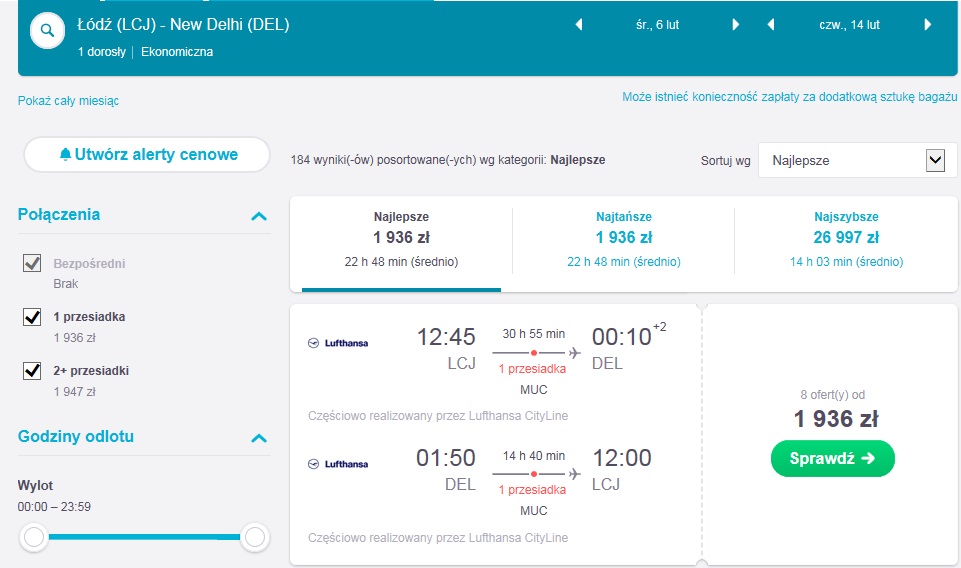Image resolution: width=961 pixels, height=568 pixels.
Task: Click the plane icon on outbound route
Action: [x=574, y=353]
